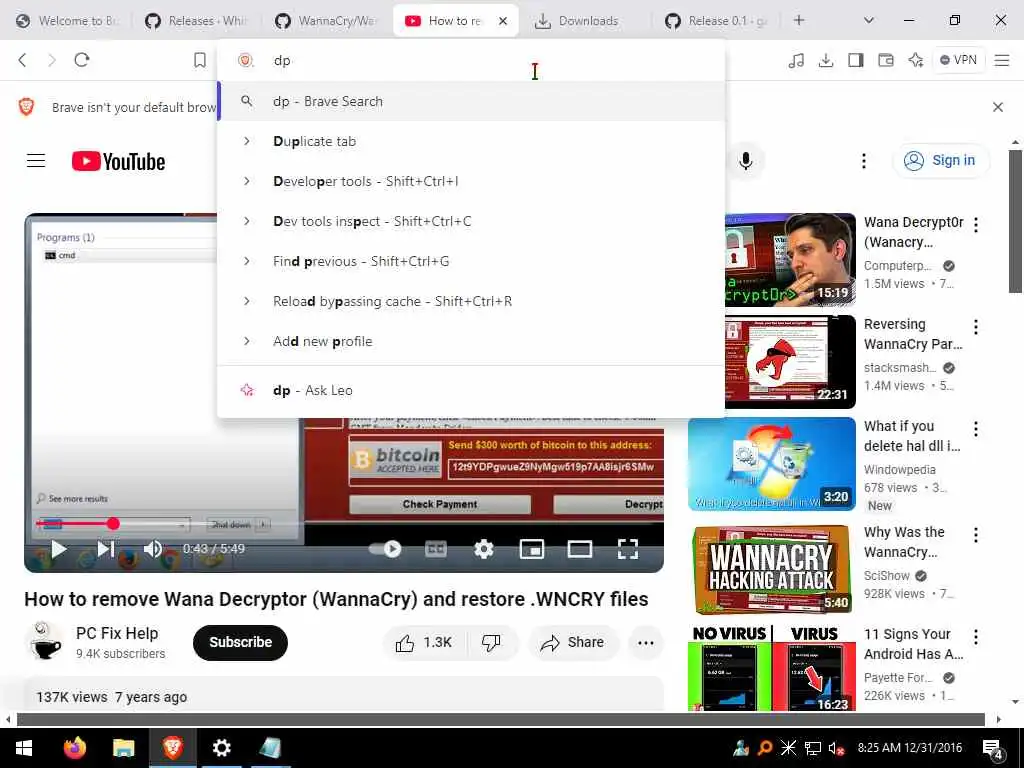The width and height of the screenshot is (1024, 768).
Task: Choose Reload bypassing cache suggestion
Action: pos(471,301)
